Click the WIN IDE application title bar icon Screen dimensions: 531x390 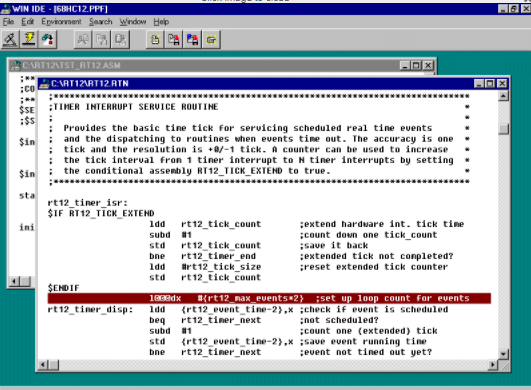[5, 9]
